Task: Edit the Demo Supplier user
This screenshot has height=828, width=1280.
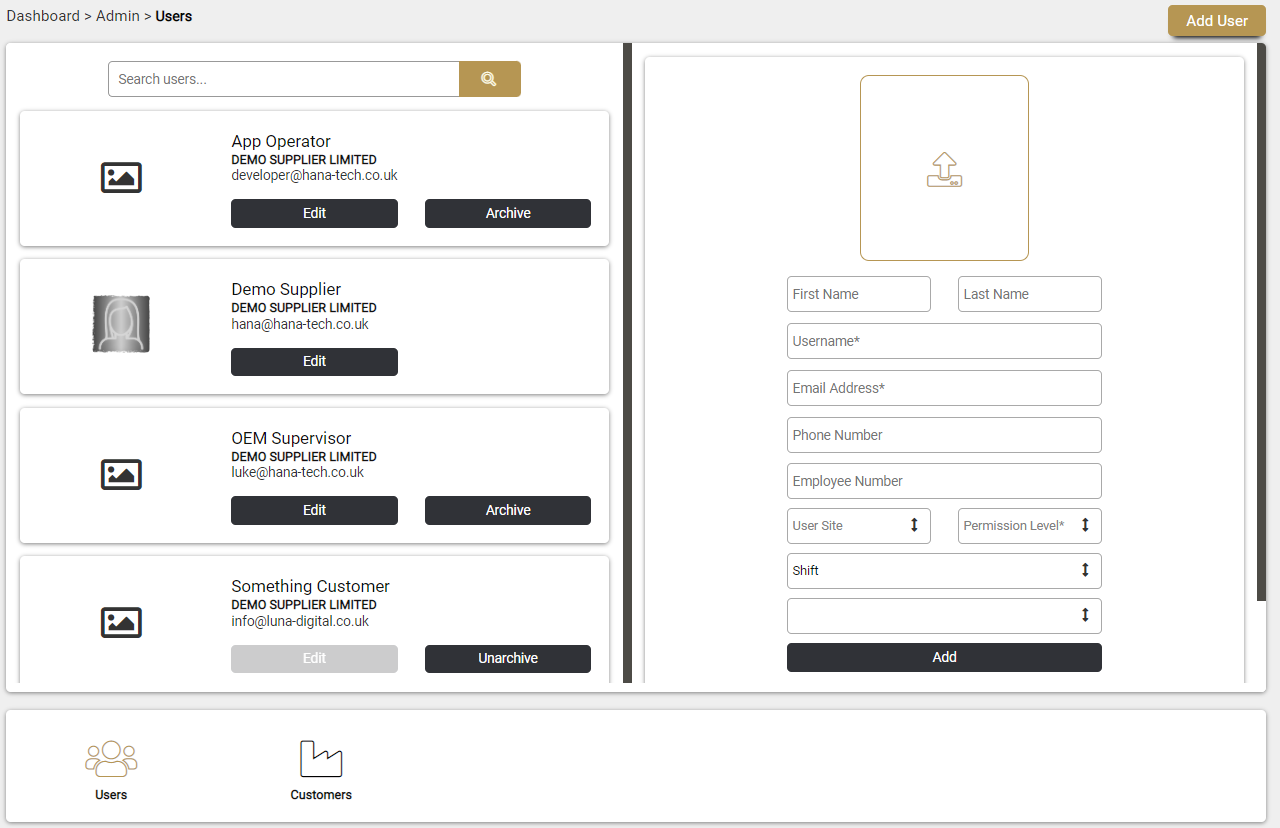Action: 314,362
